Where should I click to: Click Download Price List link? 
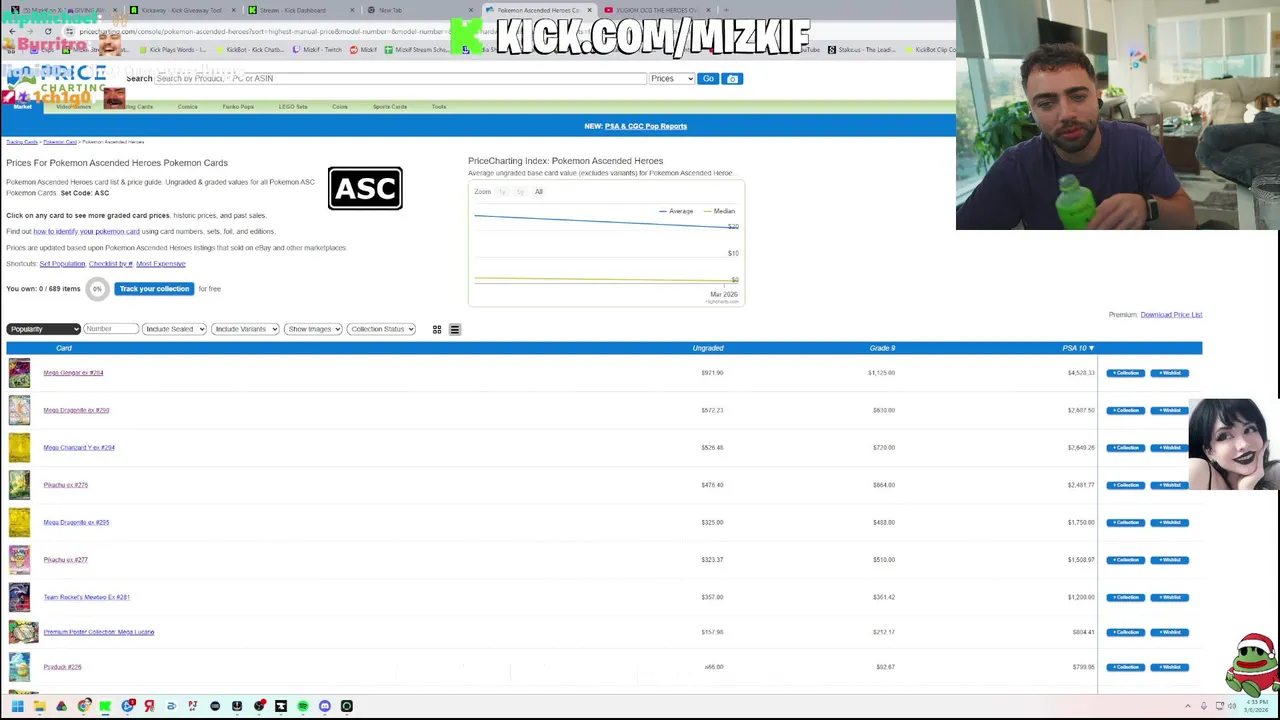1171,315
